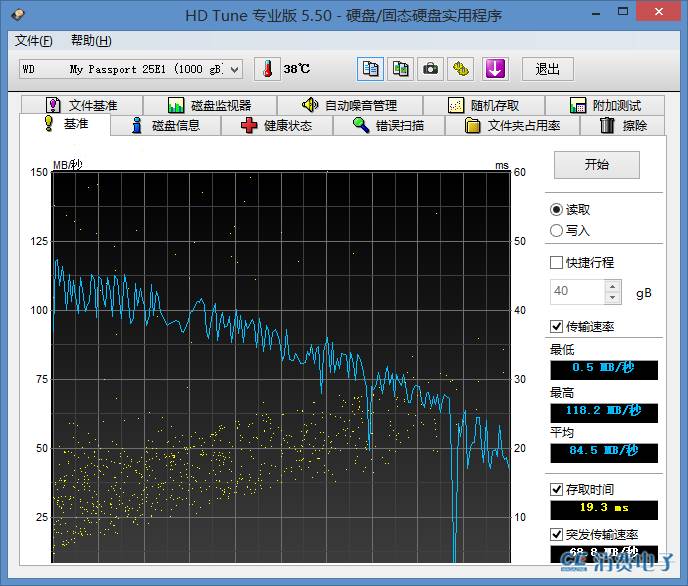Select the 读取 read radio button
Screen dimensions: 688x586
556,209
